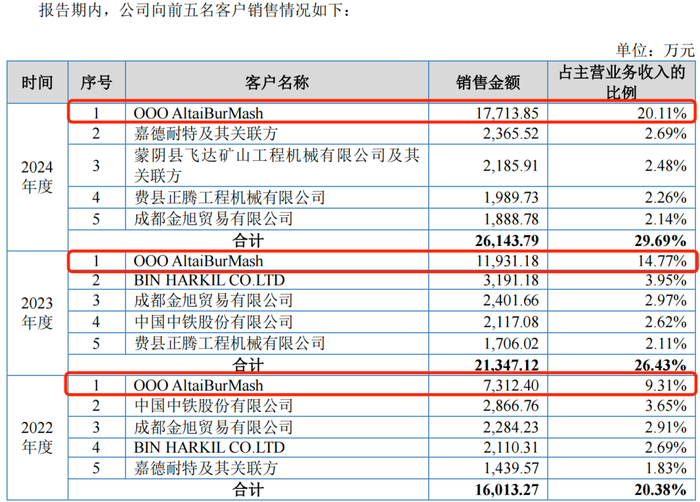Click the 销售金额 column header
The width and height of the screenshot is (700, 502).
click(x=488, y=83)
